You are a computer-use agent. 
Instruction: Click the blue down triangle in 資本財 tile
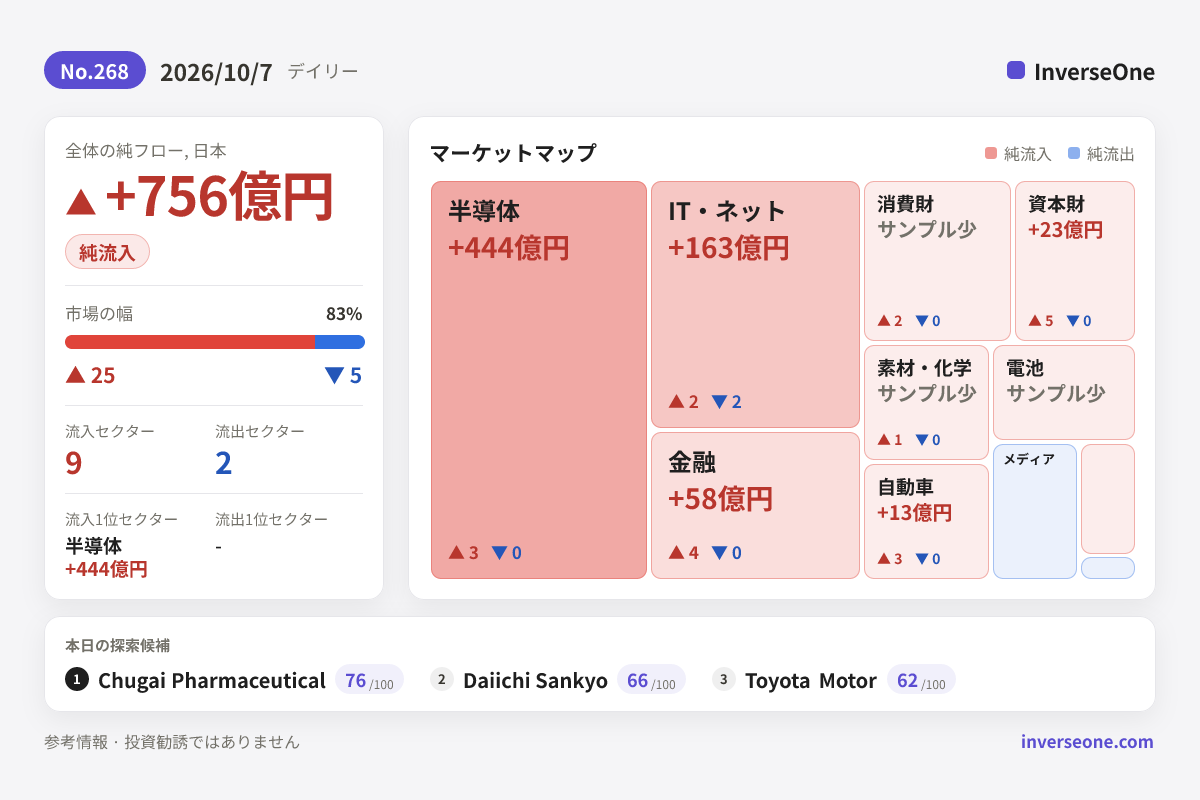pos(1073,321)
